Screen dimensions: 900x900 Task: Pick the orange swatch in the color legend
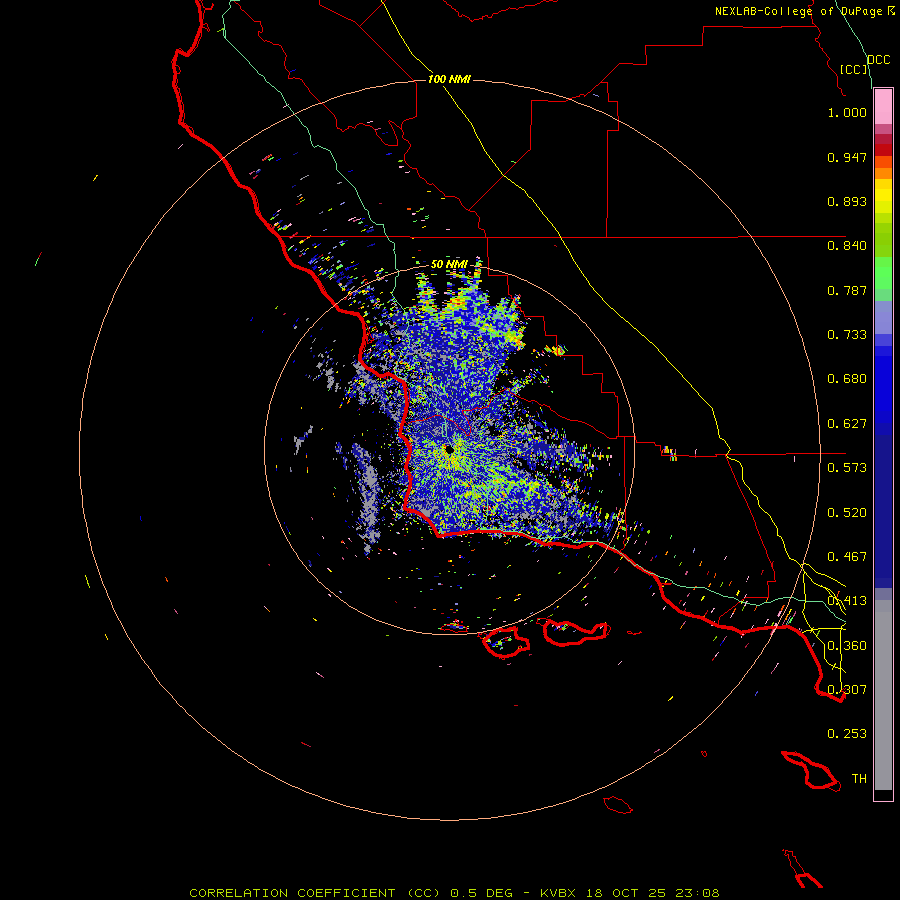tap(883, 173)
